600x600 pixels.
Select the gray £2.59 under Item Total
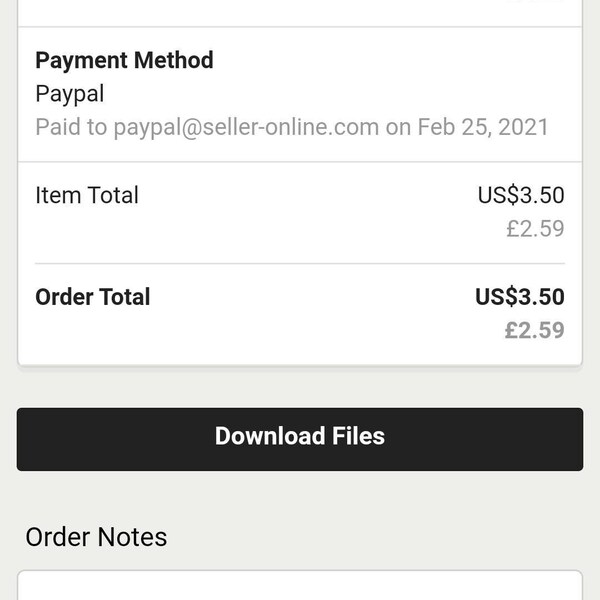pyautogui.click(x=535, y=229)
